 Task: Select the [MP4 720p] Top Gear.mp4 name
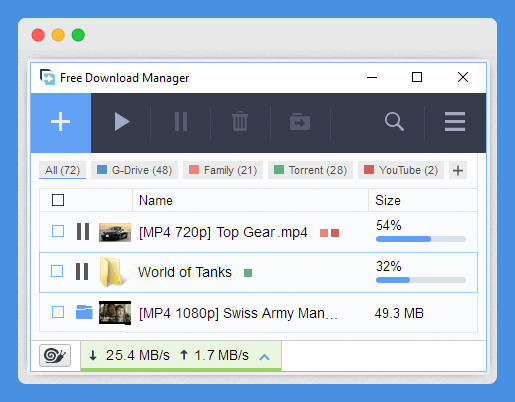click(223, 232)
